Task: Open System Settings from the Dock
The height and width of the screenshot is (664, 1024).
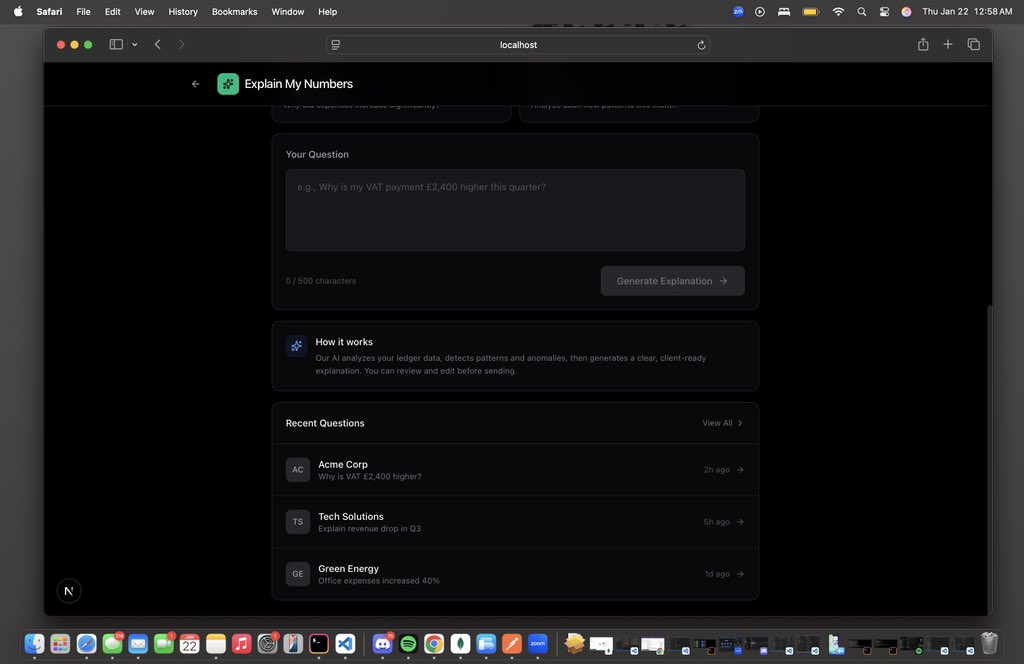Action: [267, 644]
